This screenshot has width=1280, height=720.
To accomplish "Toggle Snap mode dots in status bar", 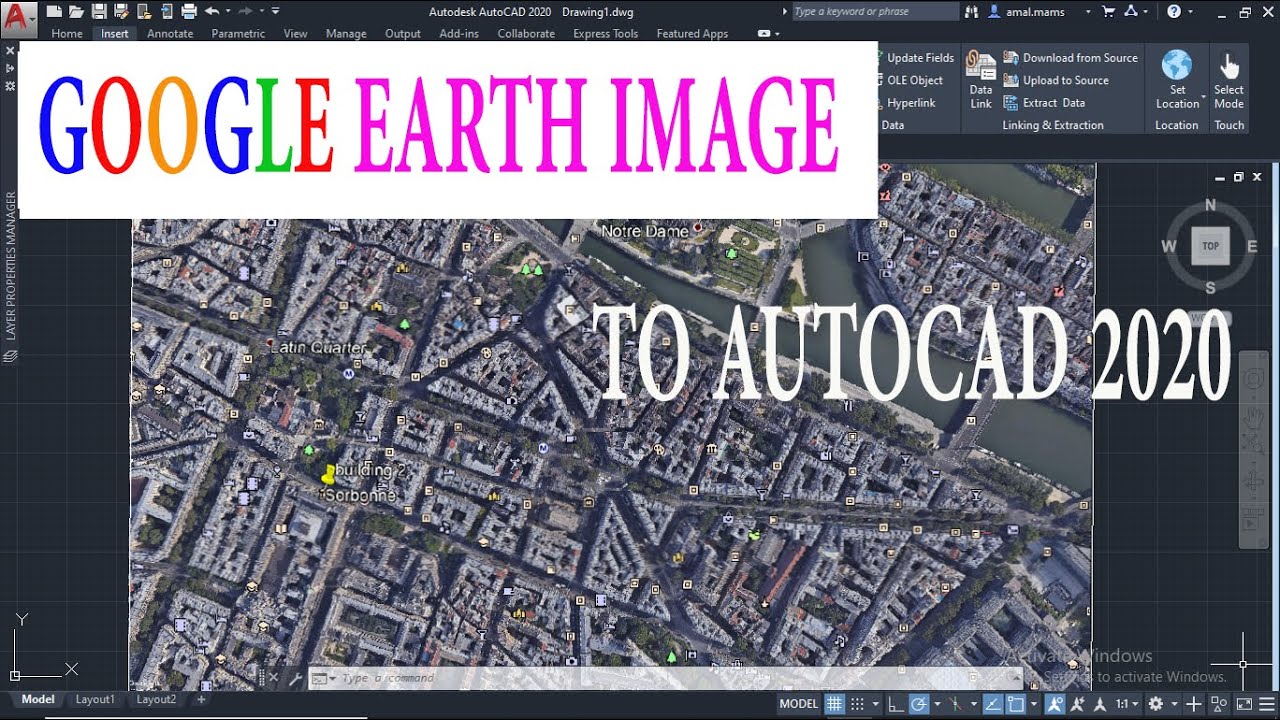I will 857,704.
